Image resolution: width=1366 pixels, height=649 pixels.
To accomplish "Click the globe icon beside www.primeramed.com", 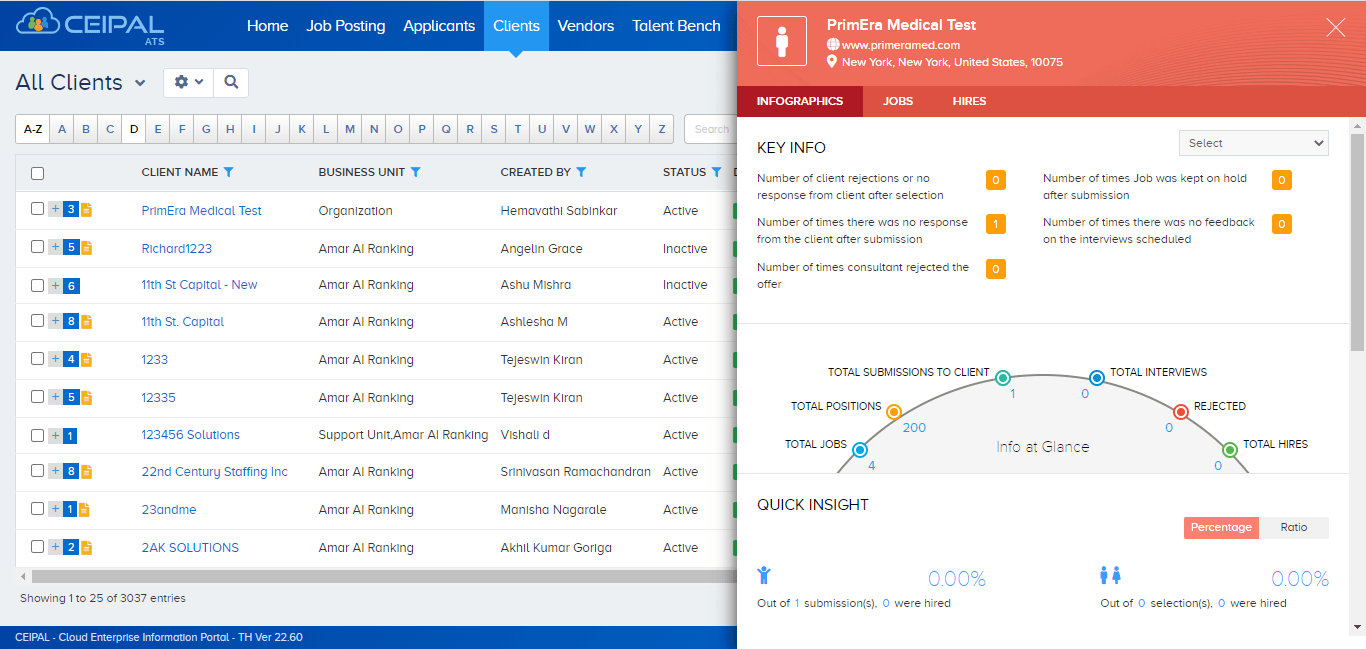I will (x=832, y=43).
